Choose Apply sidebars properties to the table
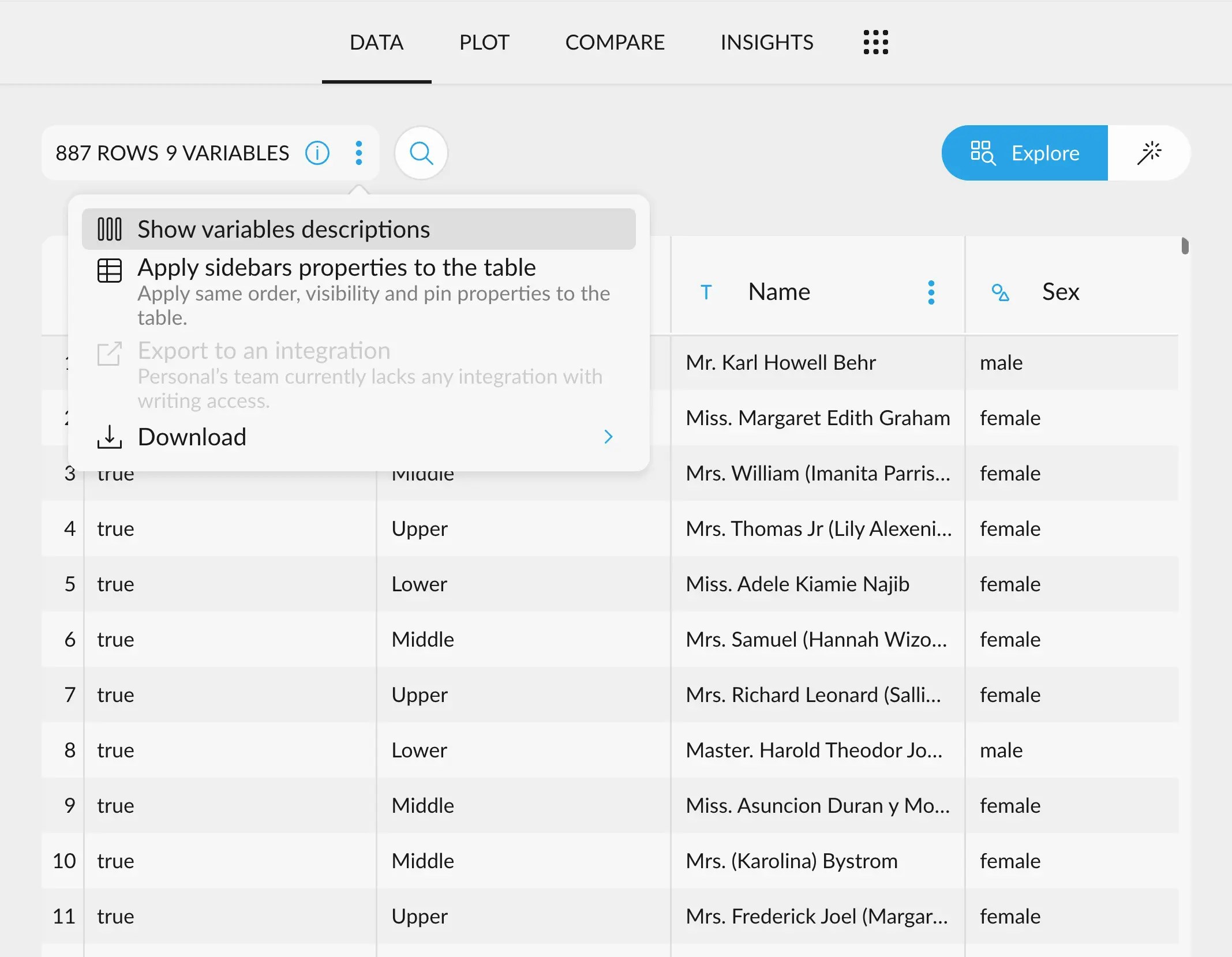 [x=336, y=268]
